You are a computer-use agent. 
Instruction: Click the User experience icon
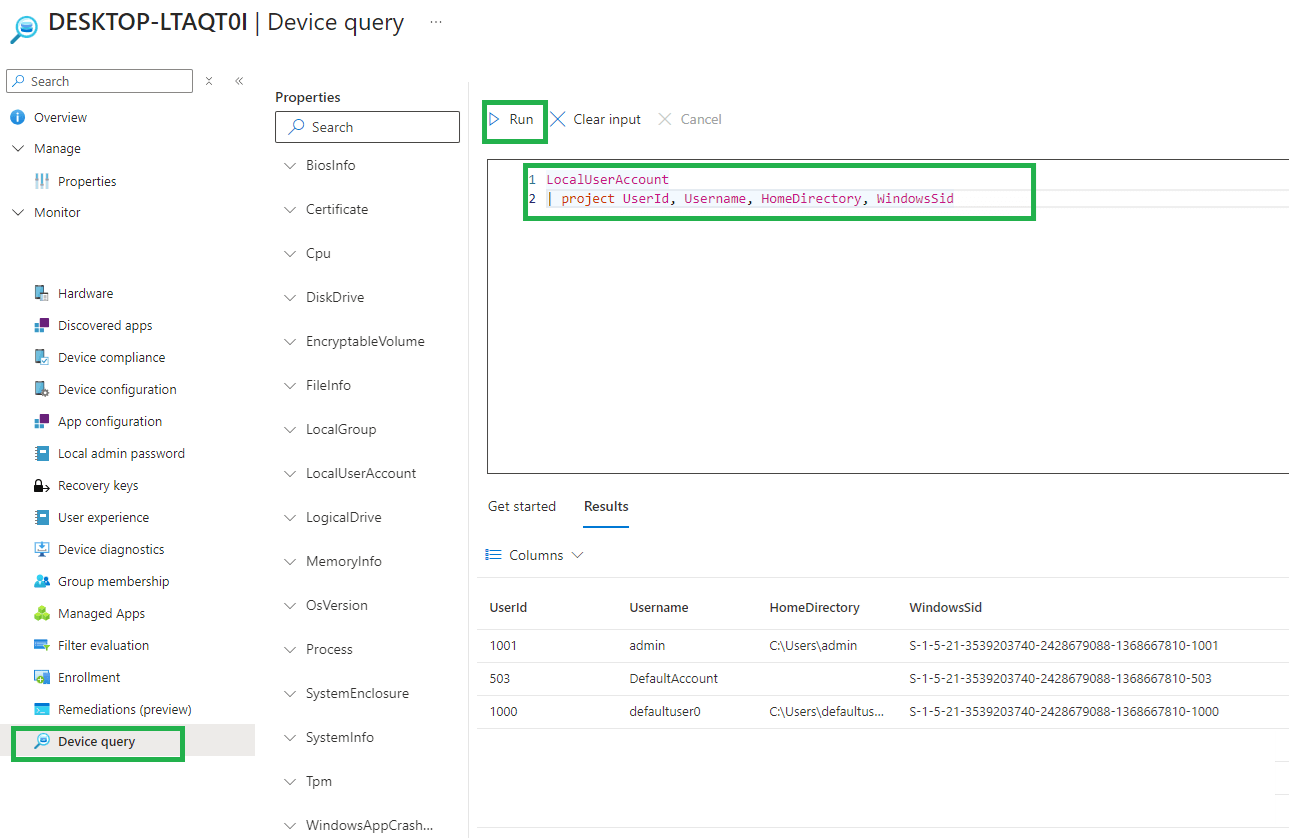[x=41, y=517]
